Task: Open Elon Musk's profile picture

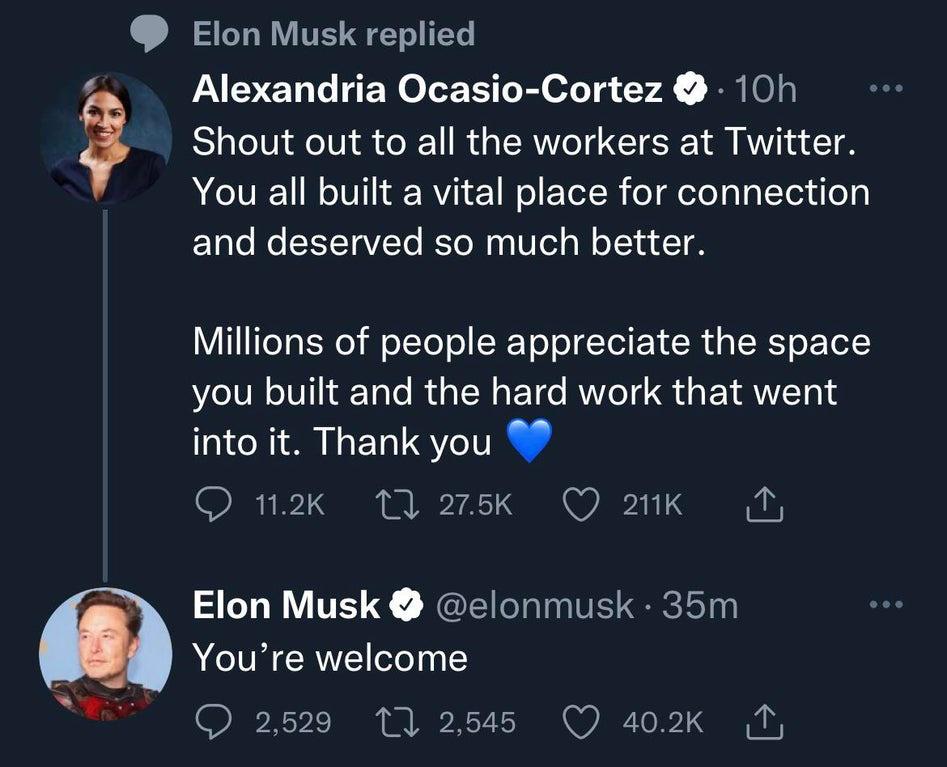Action: pyautogui.click(x=105, y=654)
